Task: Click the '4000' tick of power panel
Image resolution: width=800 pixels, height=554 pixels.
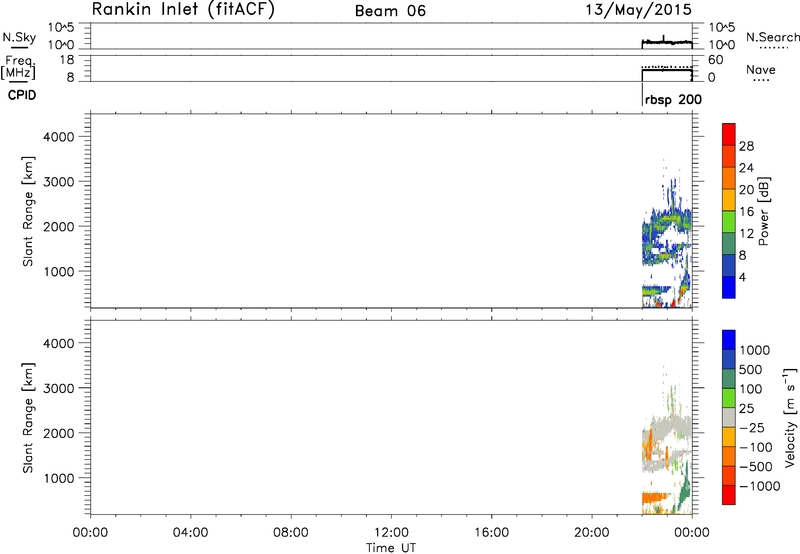Action: point(59,137)
